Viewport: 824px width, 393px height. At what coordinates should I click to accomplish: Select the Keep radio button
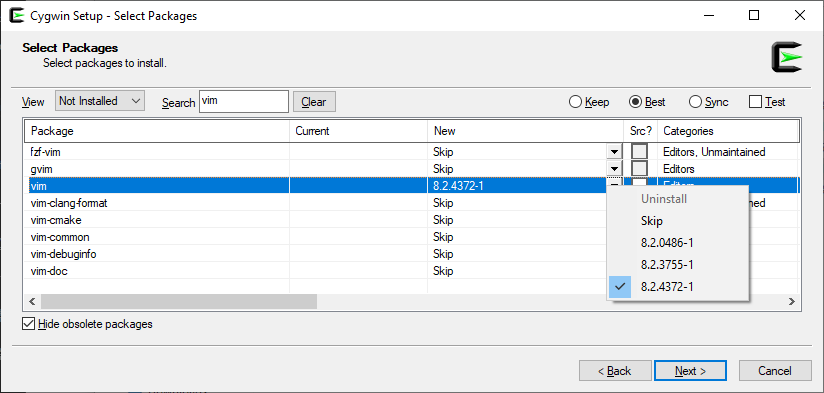point(589,102)
